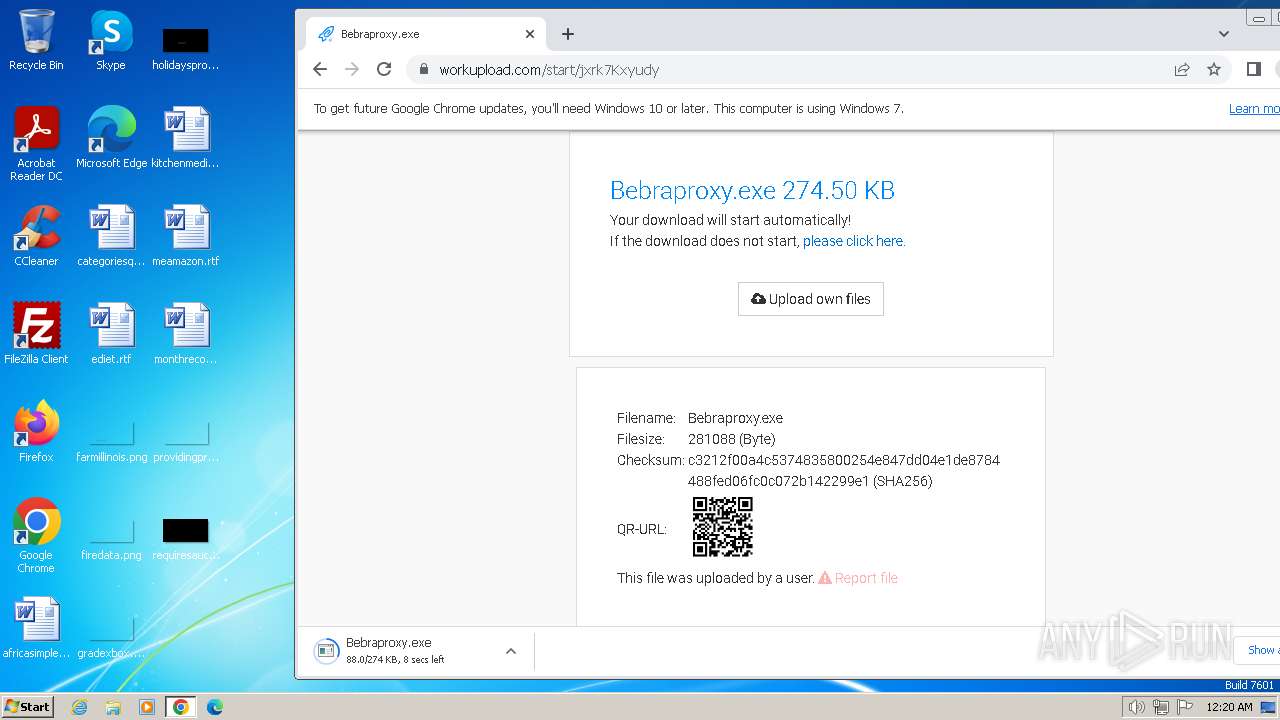
Task: Open the holidayspro desktop file
Action: (186, 49)
